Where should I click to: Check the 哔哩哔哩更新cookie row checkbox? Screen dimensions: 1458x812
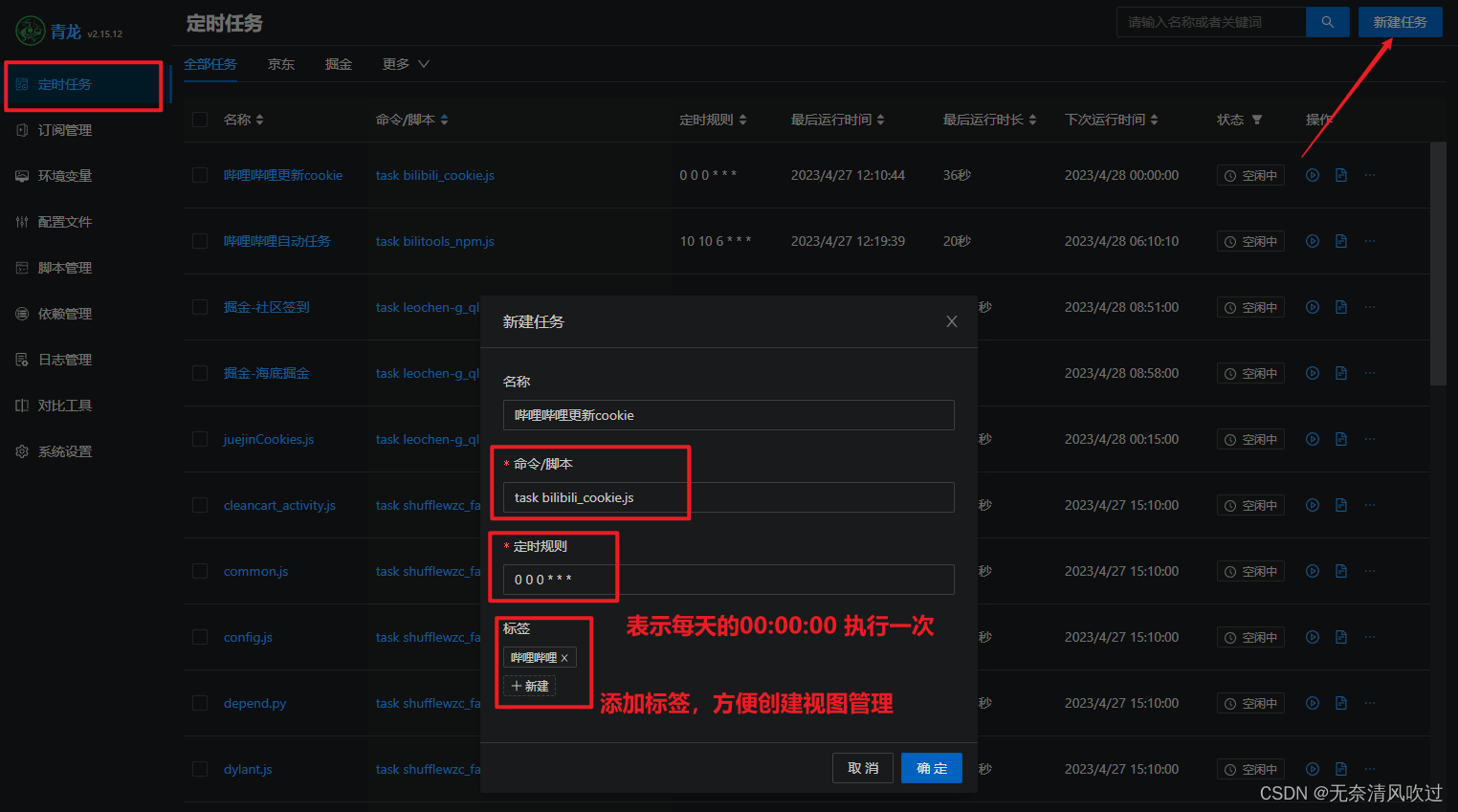200,175
